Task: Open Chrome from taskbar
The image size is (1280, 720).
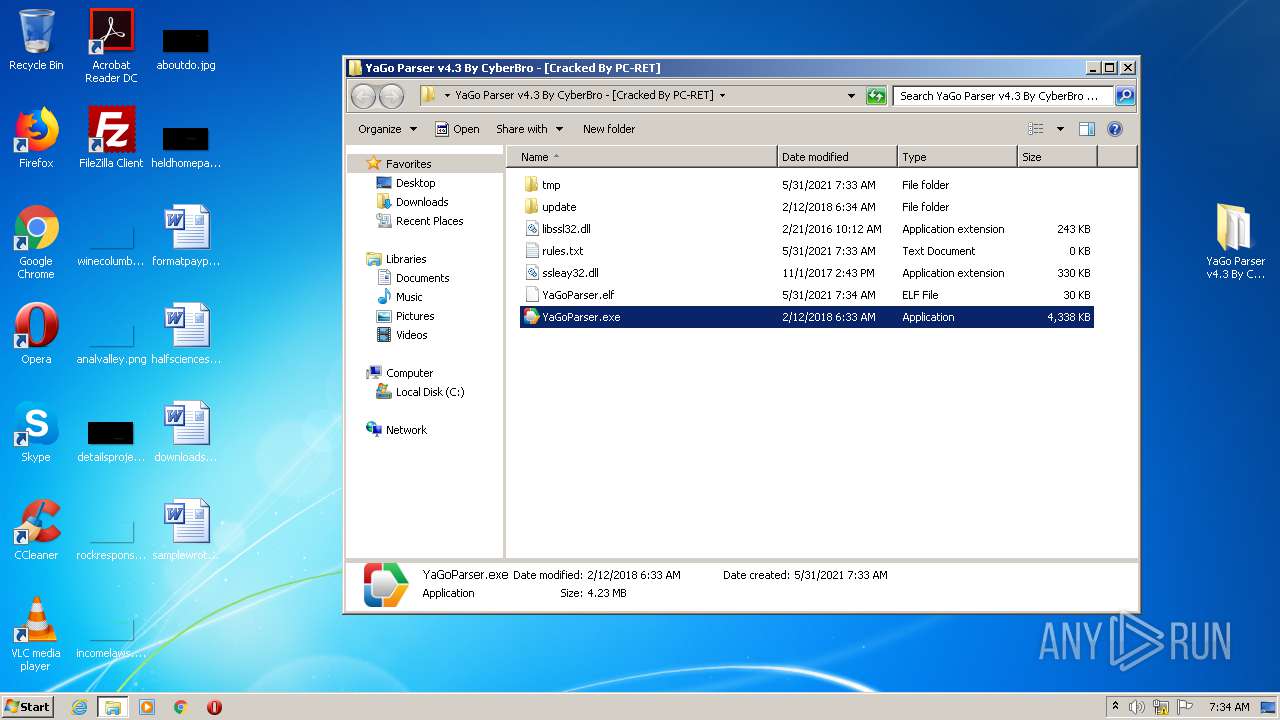Action: (x=181, y=707)
